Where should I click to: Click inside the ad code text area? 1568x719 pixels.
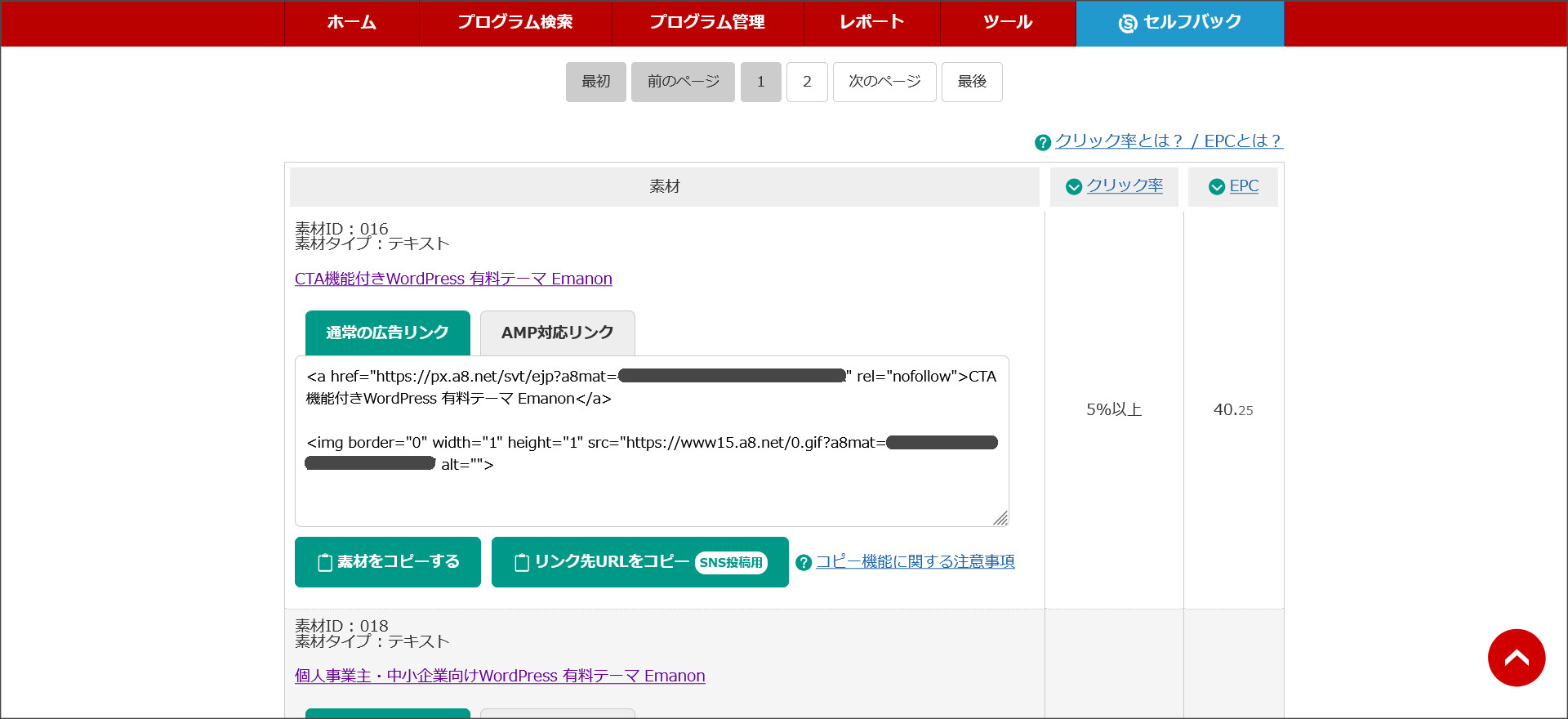pyautogui.click(x=652, y=441)
